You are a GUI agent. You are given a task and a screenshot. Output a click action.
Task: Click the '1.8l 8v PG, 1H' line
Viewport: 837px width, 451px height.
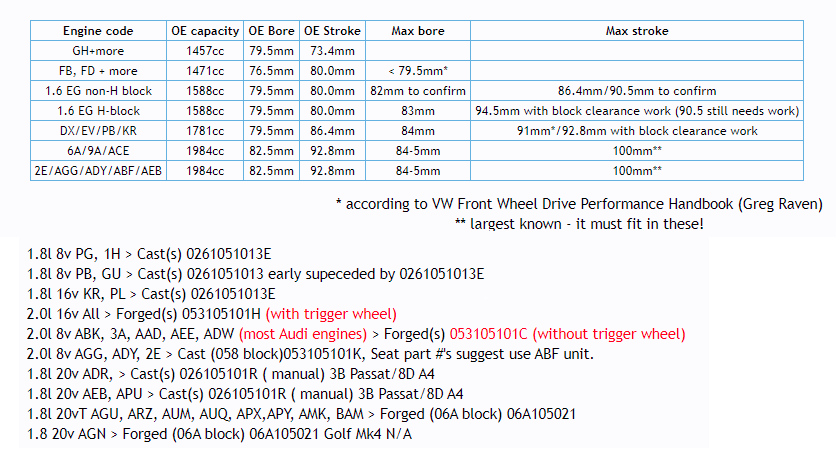[x=149, y=254]
